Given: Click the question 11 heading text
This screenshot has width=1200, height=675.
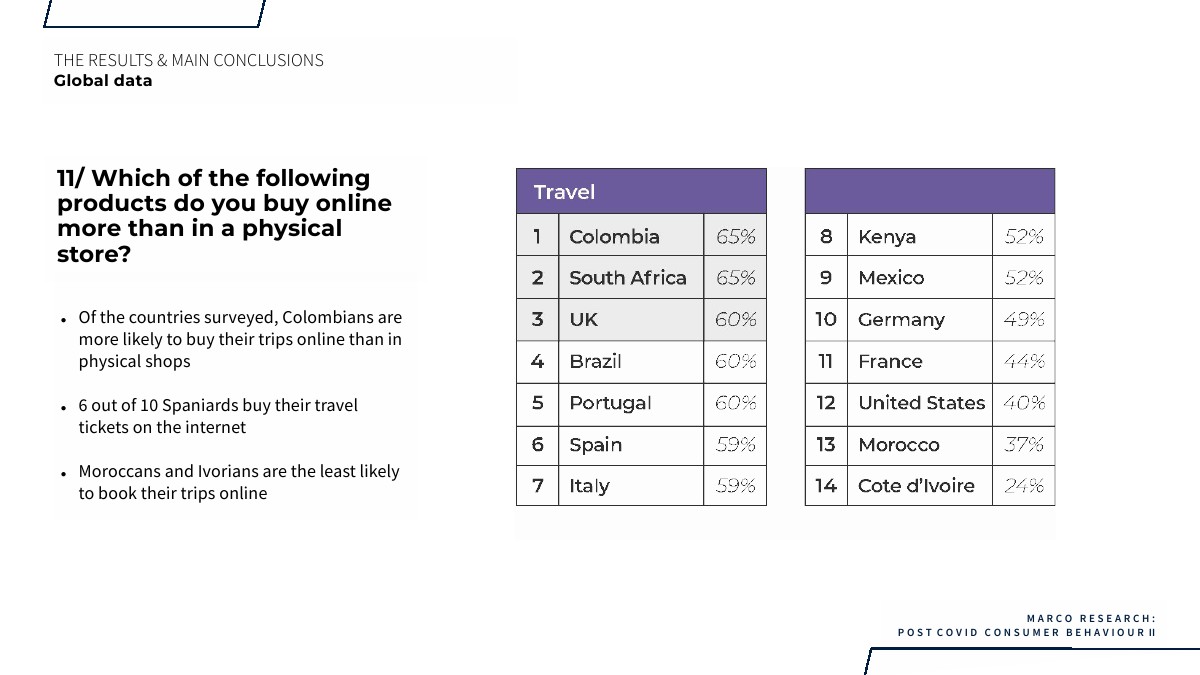Looking at the screenshot, I should coord(224,216).
